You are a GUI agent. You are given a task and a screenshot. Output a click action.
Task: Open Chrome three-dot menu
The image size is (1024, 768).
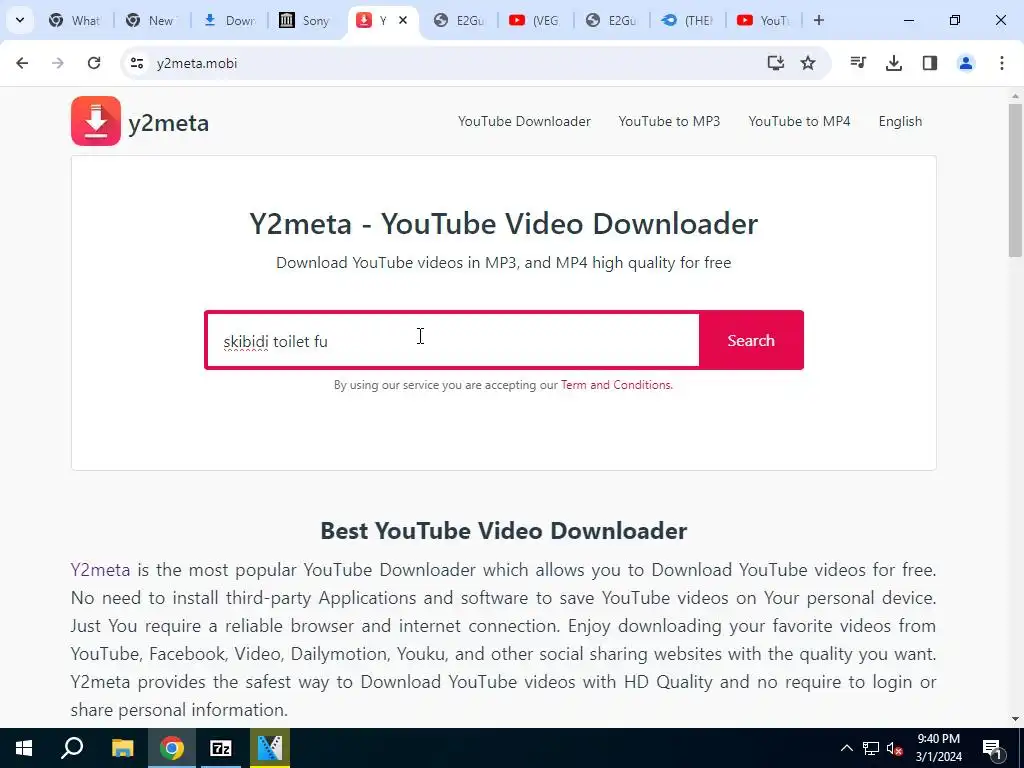coord(1002,63)
